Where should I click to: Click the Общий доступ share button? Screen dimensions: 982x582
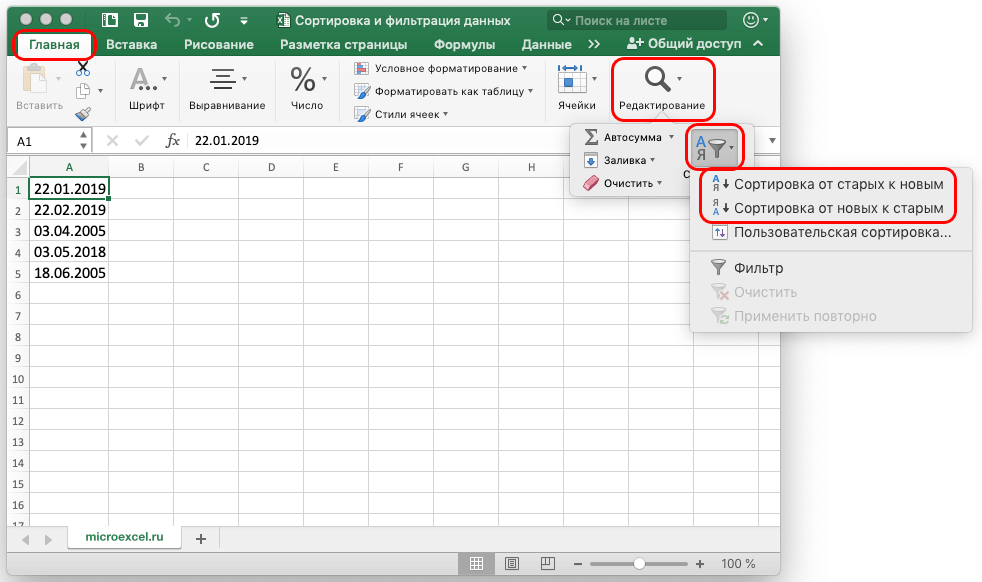[683, 44]
